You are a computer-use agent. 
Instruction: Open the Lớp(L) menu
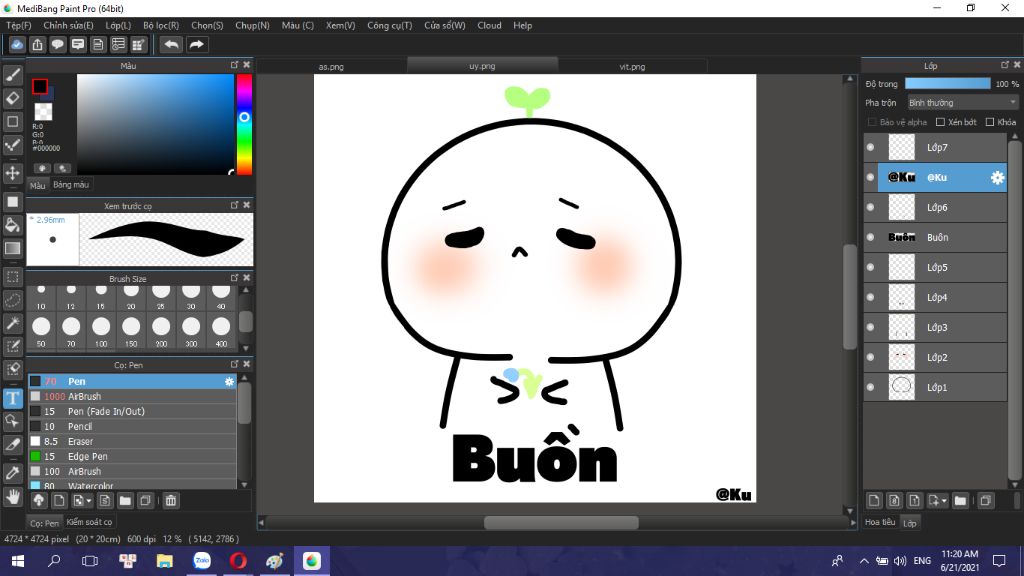tap(118, 25)
